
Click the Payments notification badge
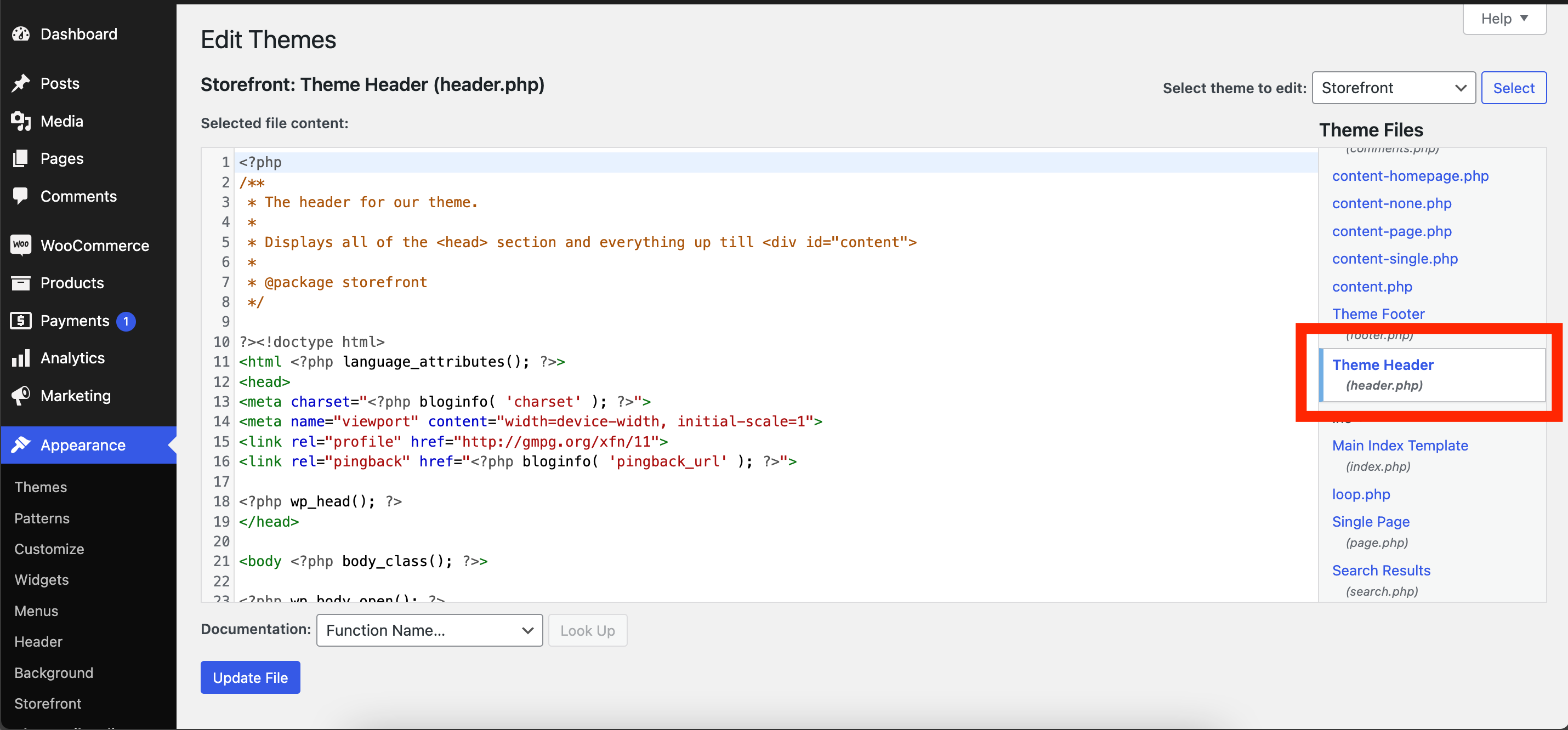pos(126,321)
